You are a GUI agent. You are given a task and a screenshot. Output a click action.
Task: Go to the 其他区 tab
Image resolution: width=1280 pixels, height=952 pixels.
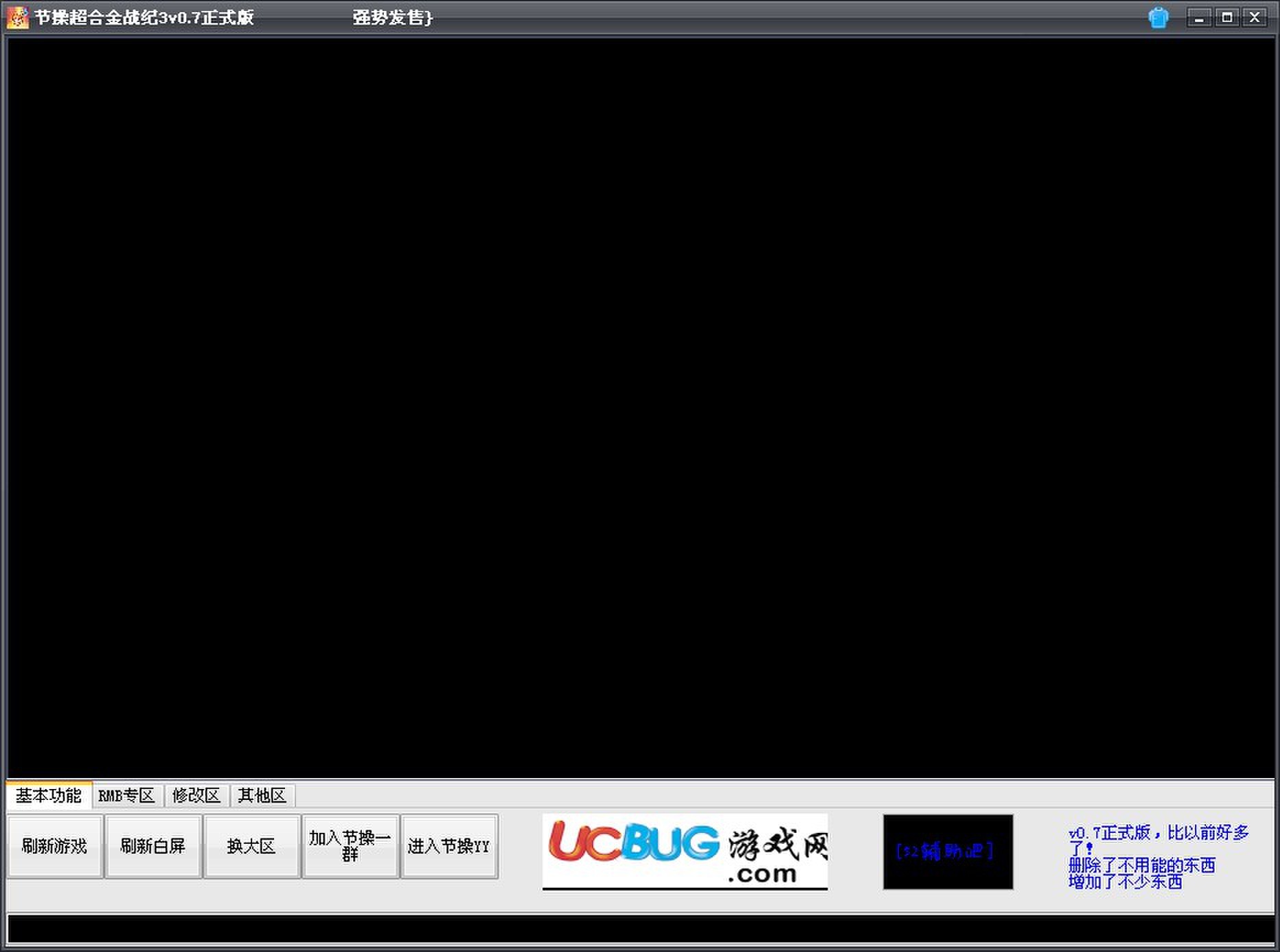coord(262,796)
